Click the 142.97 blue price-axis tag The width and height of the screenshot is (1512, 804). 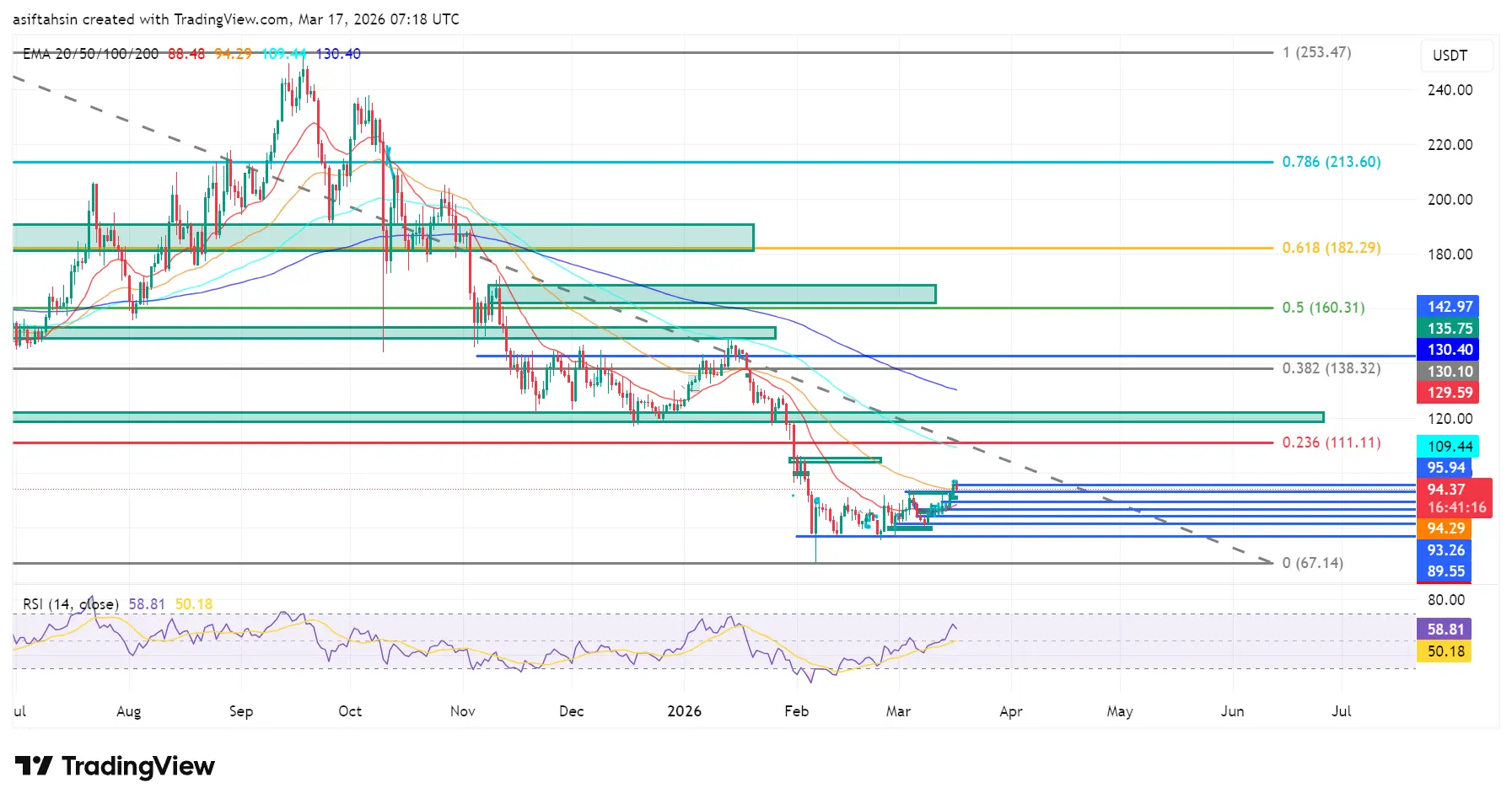coord(1448,307)
